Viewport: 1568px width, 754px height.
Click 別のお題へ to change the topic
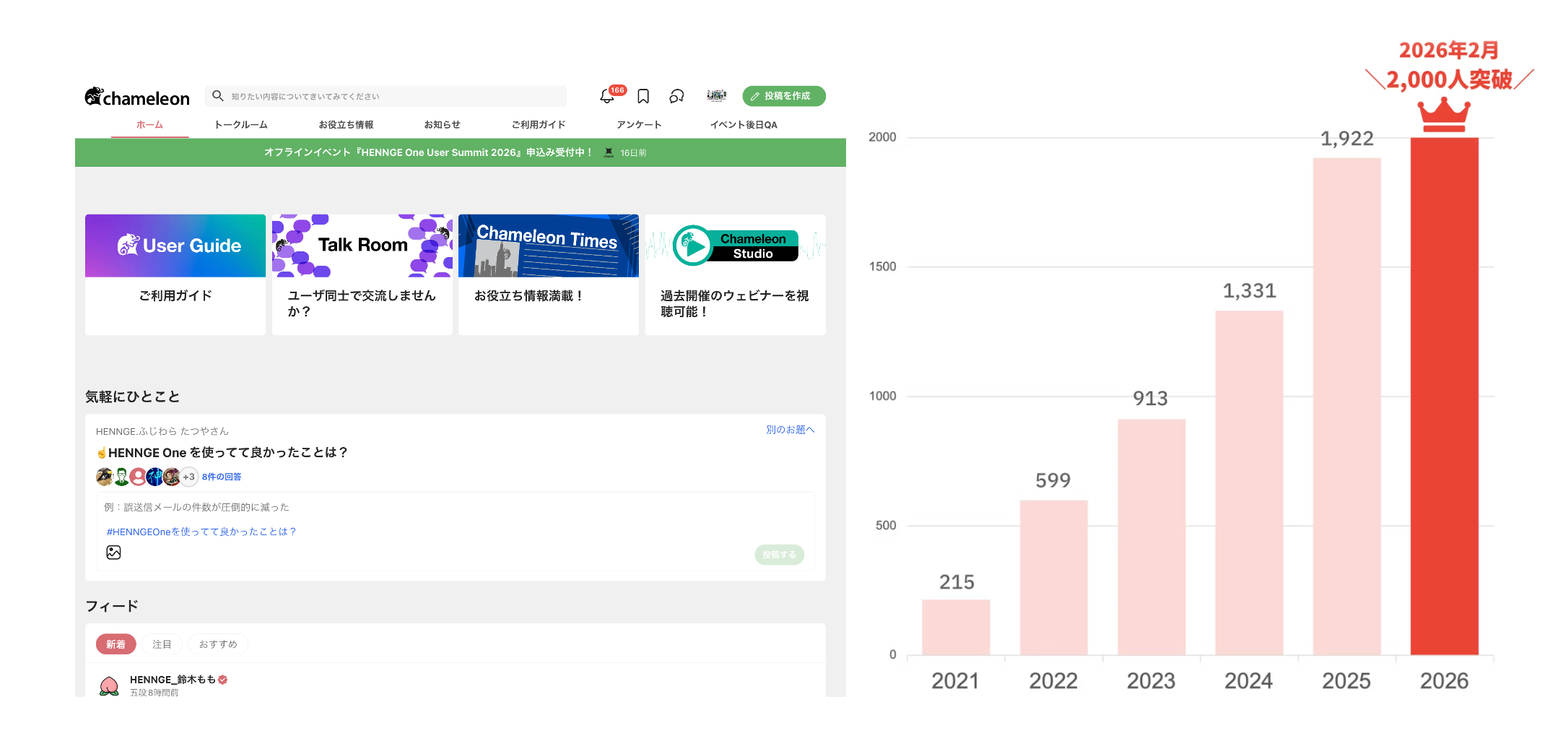click(790, 430)
